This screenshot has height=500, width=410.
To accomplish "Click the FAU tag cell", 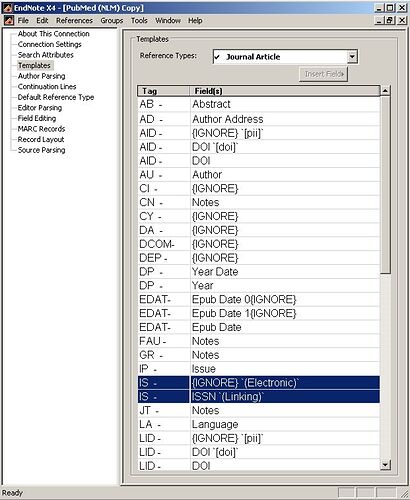I will pos(163,341).
